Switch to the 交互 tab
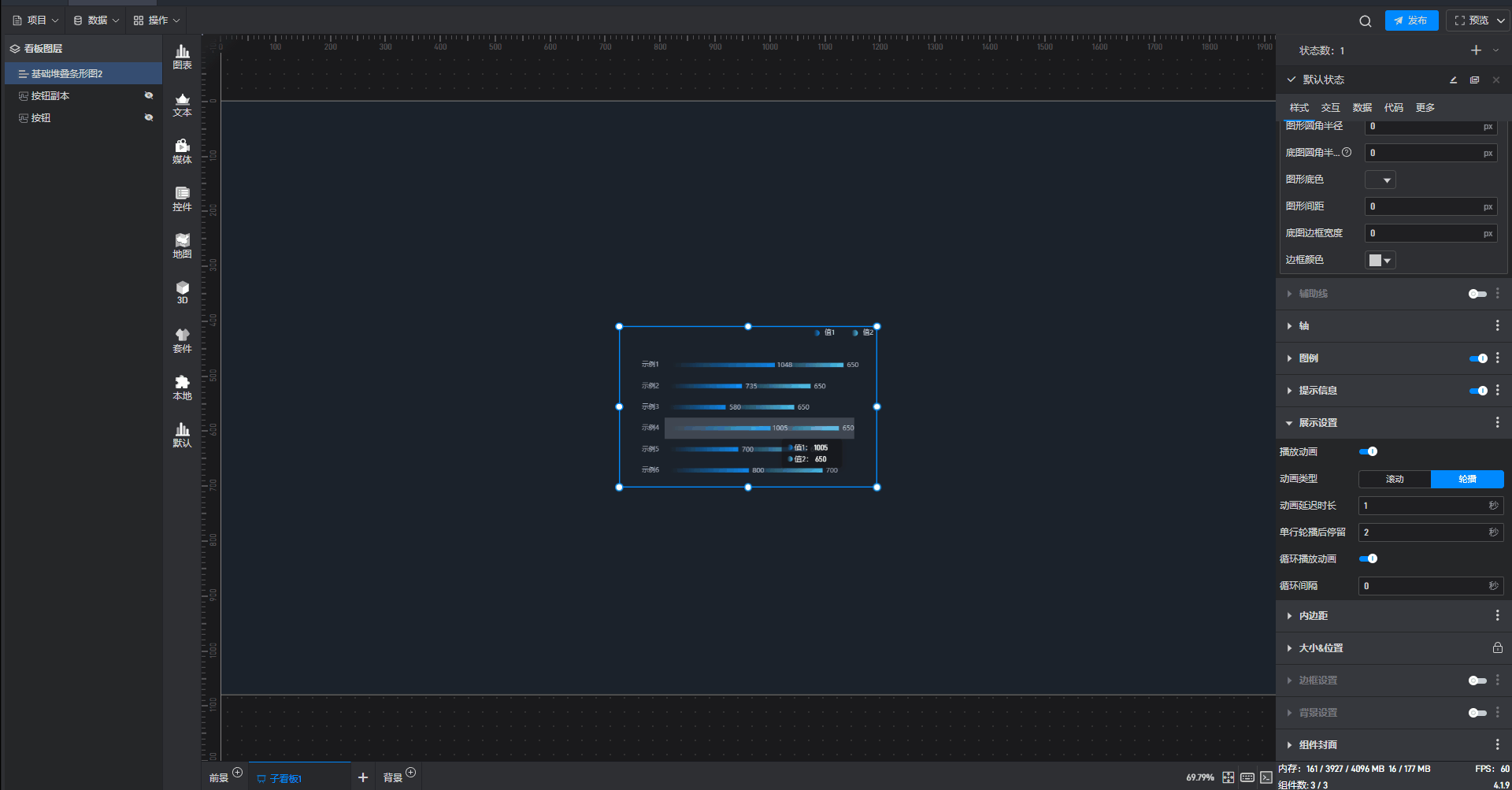Image resolution: width=1512 pixels, height=790 pixels. coord(1330,108)
